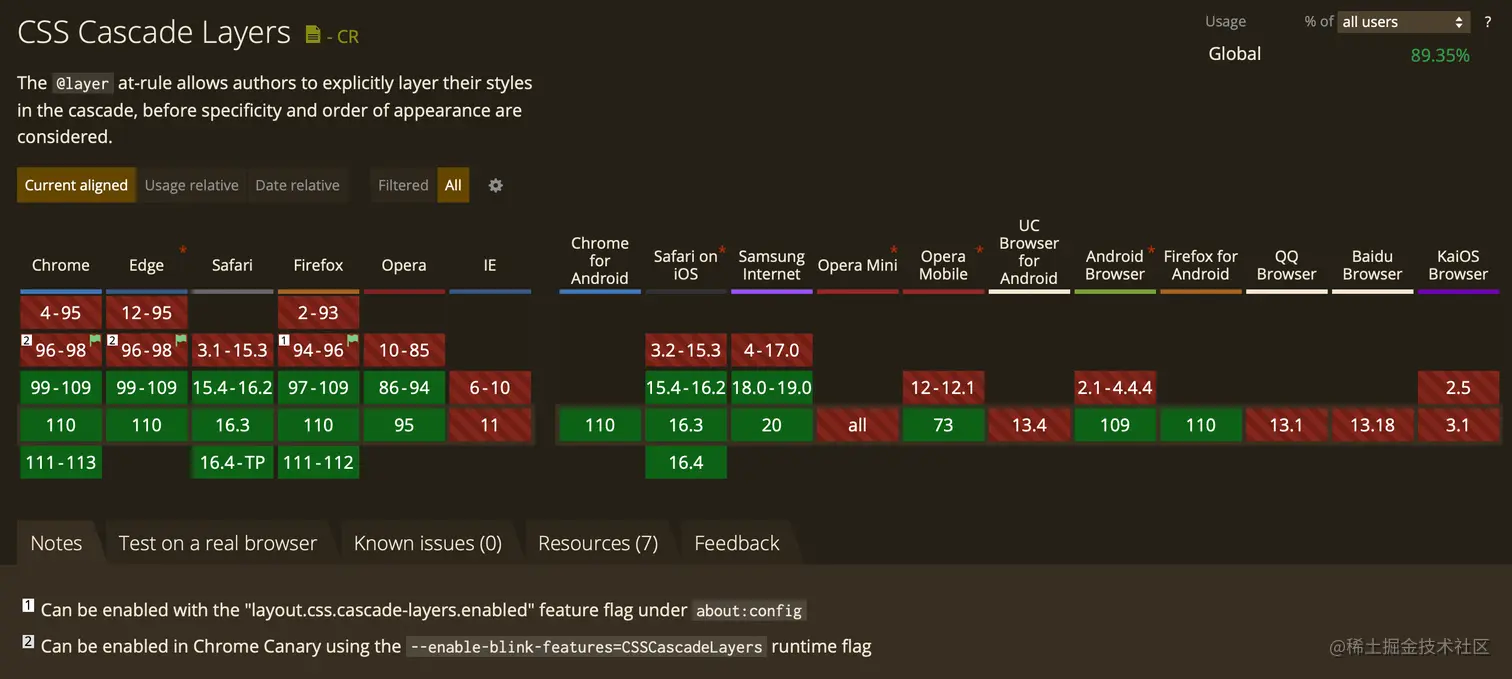
Task: Click the Safari browser column header
Action: pyautogui.click(x=232, y=265)
